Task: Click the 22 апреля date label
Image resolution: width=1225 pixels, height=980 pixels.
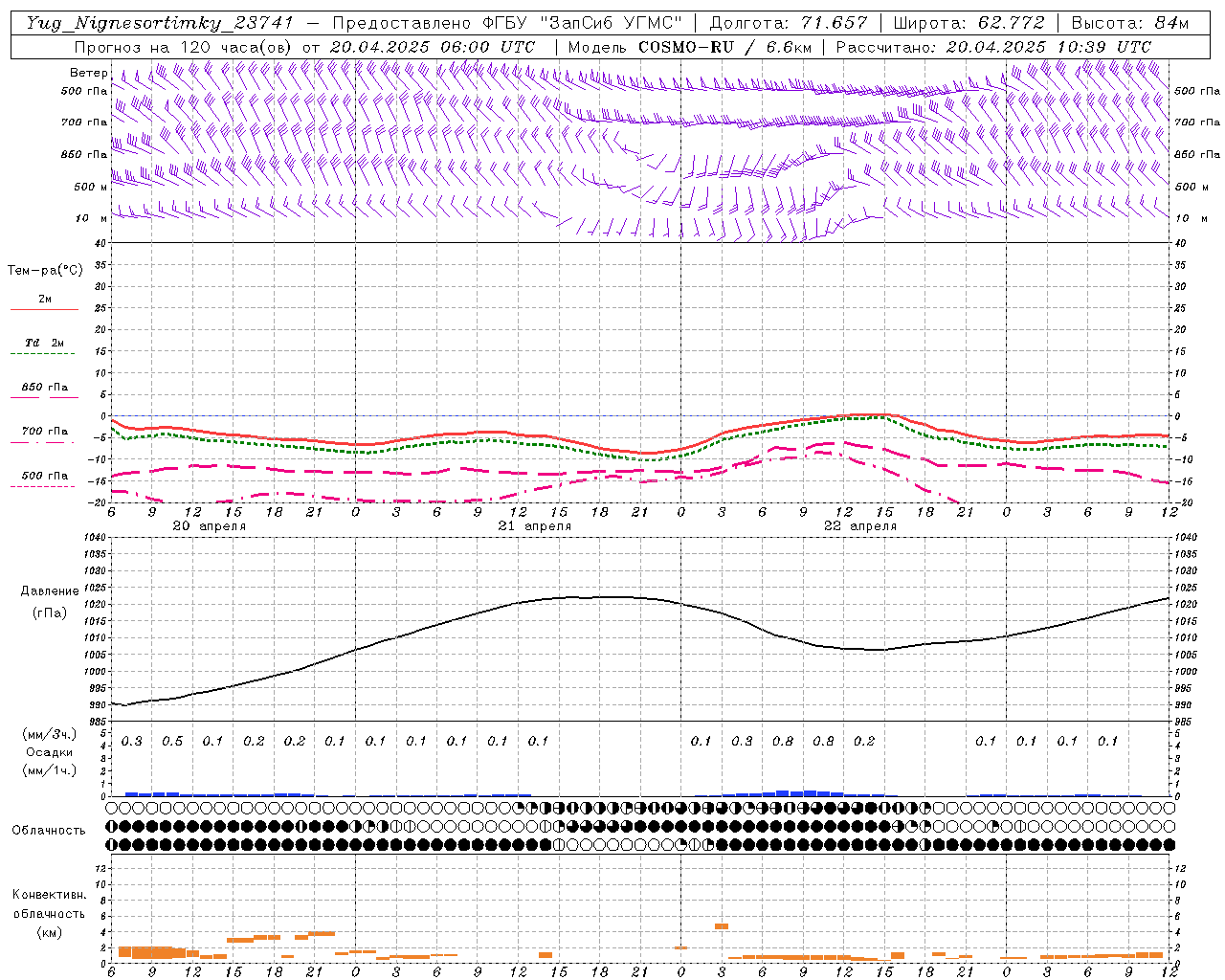Action: coord(860,526)
